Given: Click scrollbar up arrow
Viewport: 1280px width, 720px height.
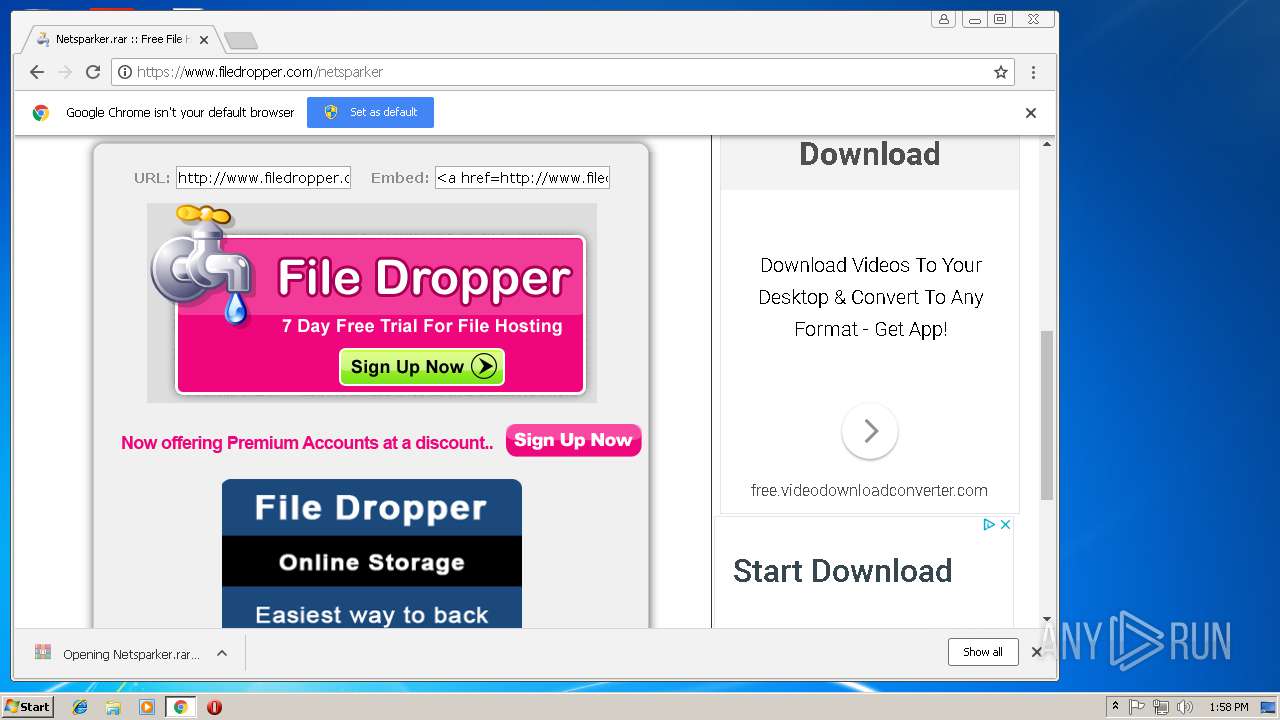Looking at the screenshot, I should pos(1047,144).
